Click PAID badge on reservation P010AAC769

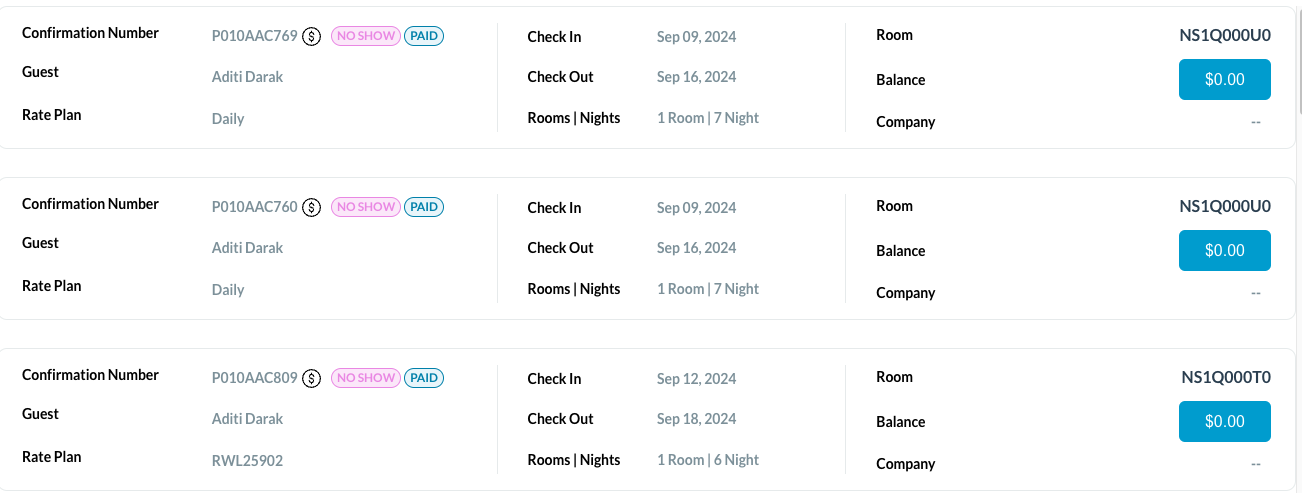(424, 37)
